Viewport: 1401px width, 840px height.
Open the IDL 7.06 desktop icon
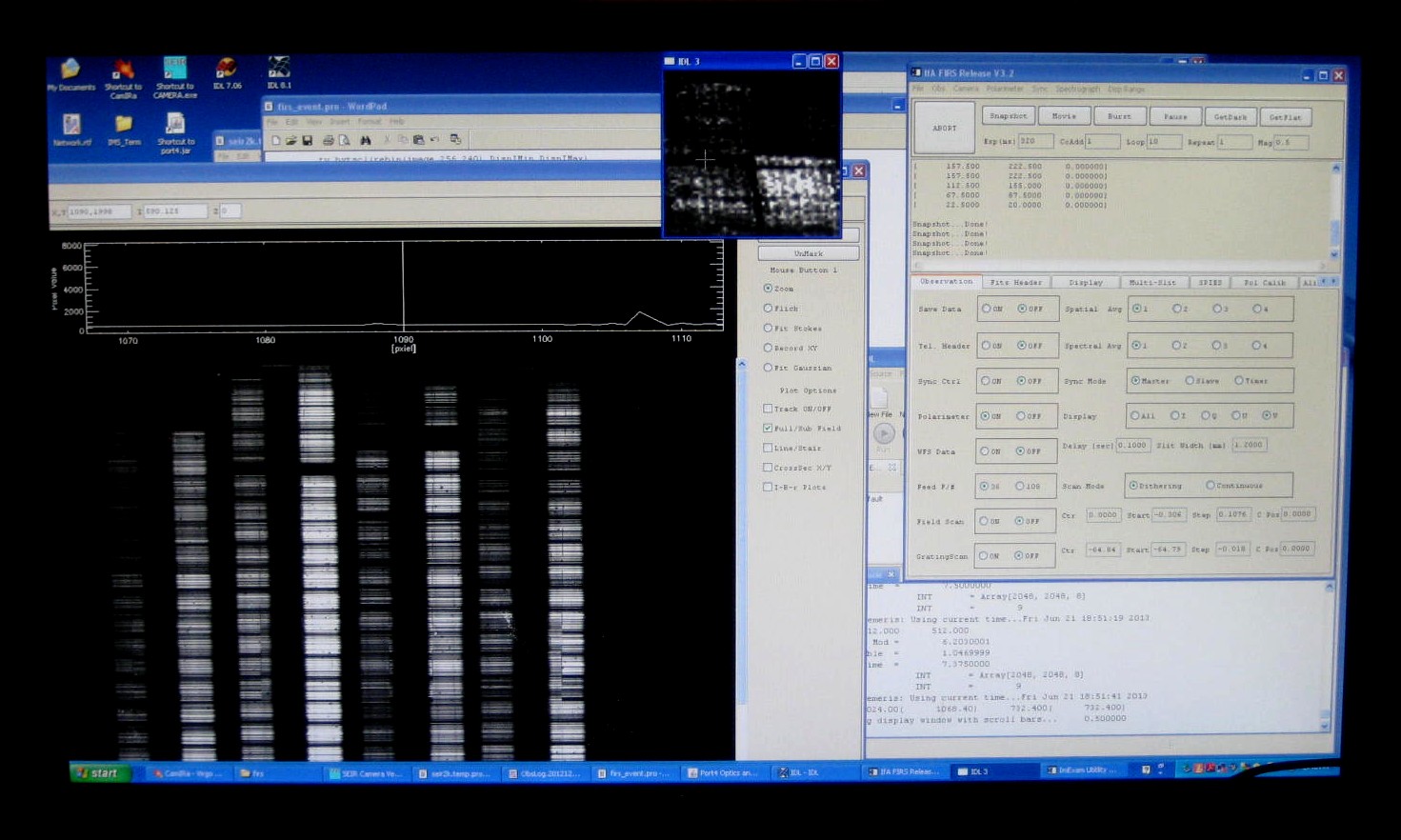point(227,73)
